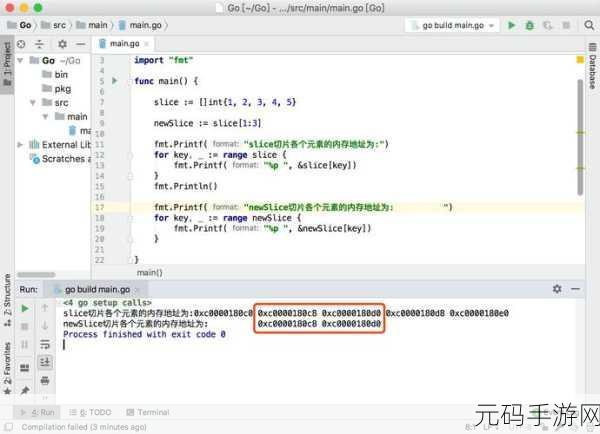The height and width of the screenshot is (434, 600).
Task: Click Process finished with exit code 0
Action: tap(144, 334)
